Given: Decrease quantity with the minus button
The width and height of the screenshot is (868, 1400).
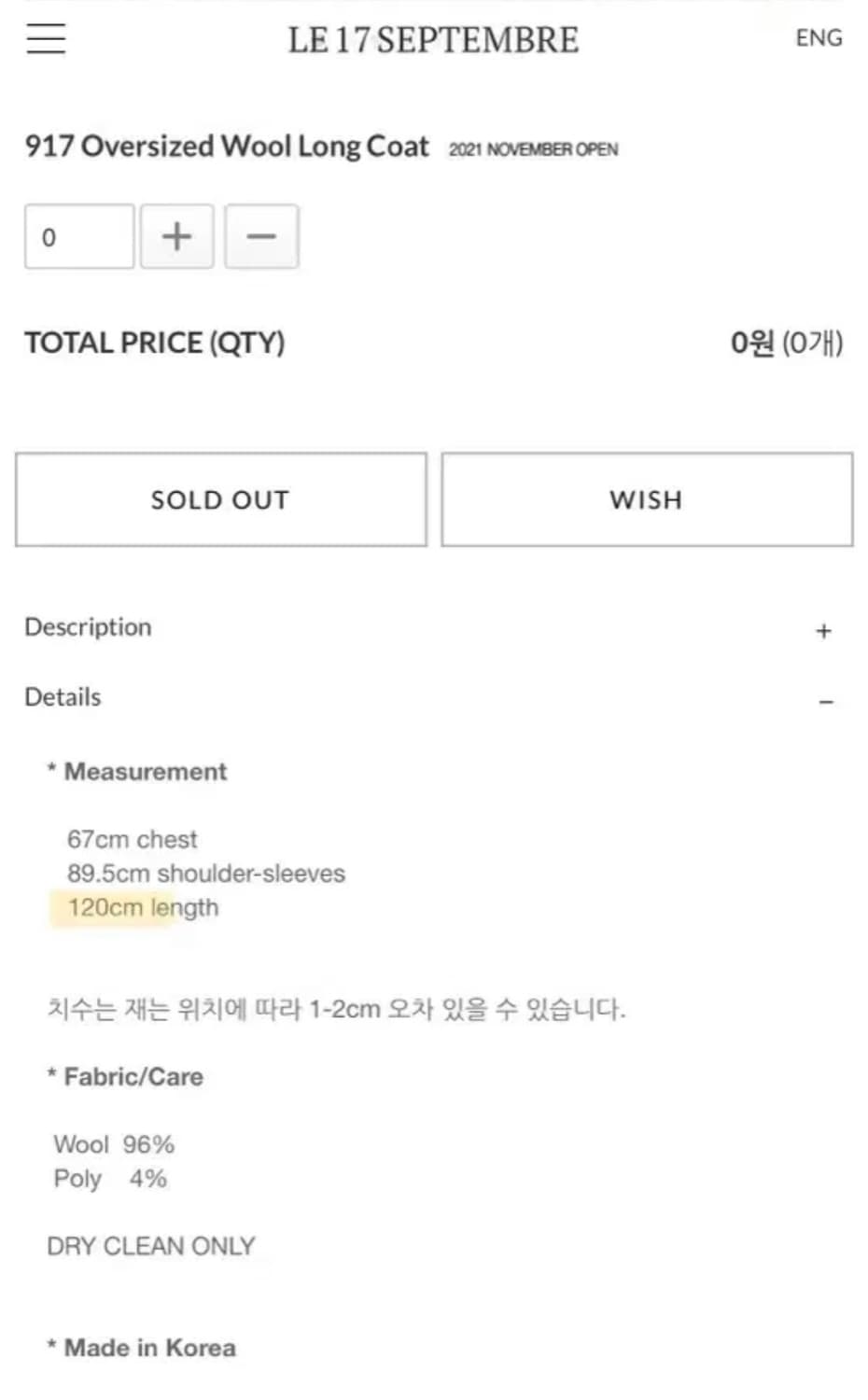Looking at the screenshot, I should pyautogui.click(x=261, y=237).
